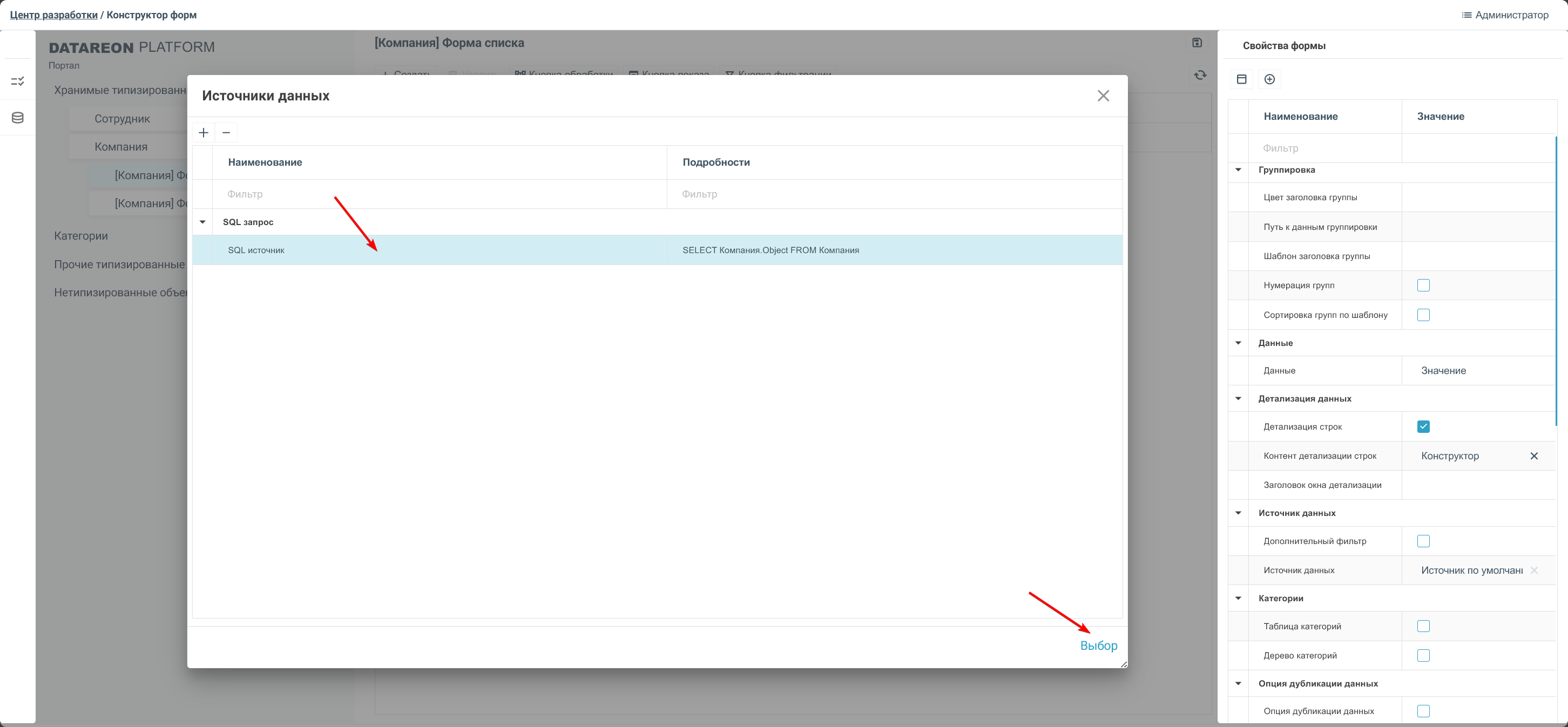Click the panel layout icon in properties
The width and height of the screenshot is (1568, 727).
click(x=1242, y=79)
